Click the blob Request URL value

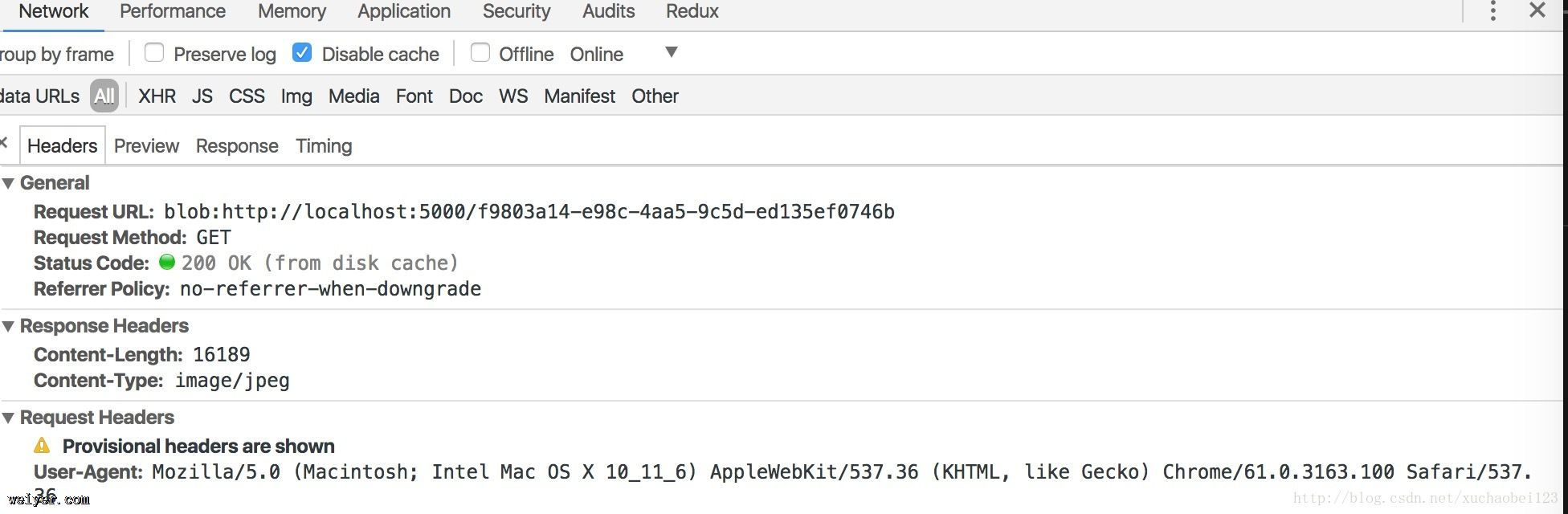[x=529, y=212]
